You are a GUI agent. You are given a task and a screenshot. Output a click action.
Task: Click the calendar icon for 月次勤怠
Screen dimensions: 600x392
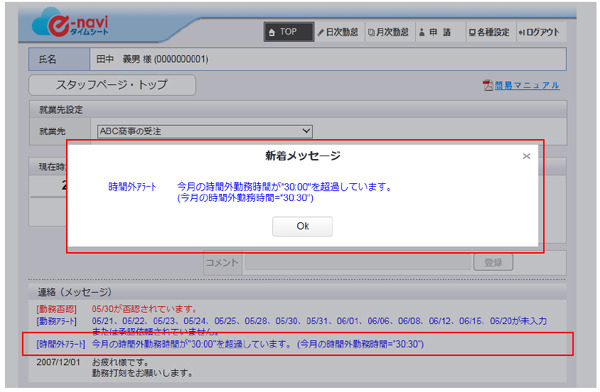[x=371, y=33]
